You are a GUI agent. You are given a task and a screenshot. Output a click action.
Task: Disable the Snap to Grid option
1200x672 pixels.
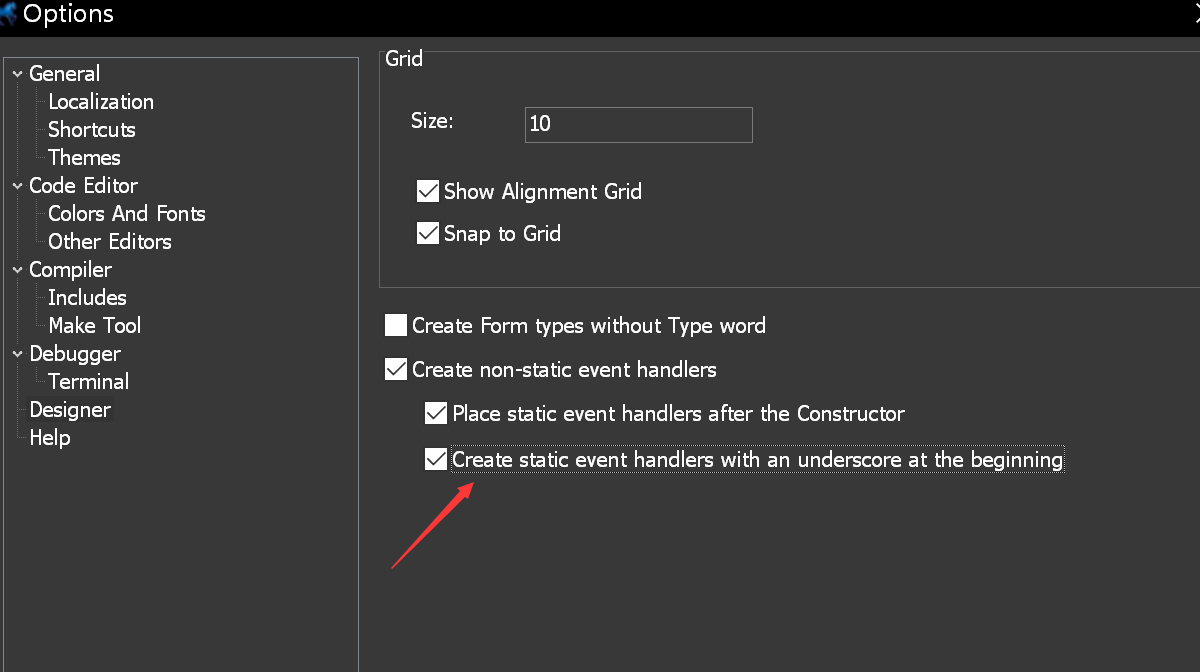pos(428,233)
